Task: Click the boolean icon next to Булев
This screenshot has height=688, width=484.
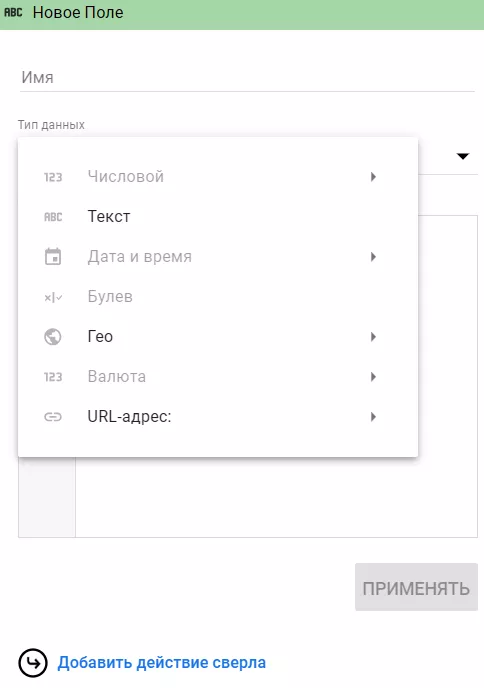Action: 53,297
